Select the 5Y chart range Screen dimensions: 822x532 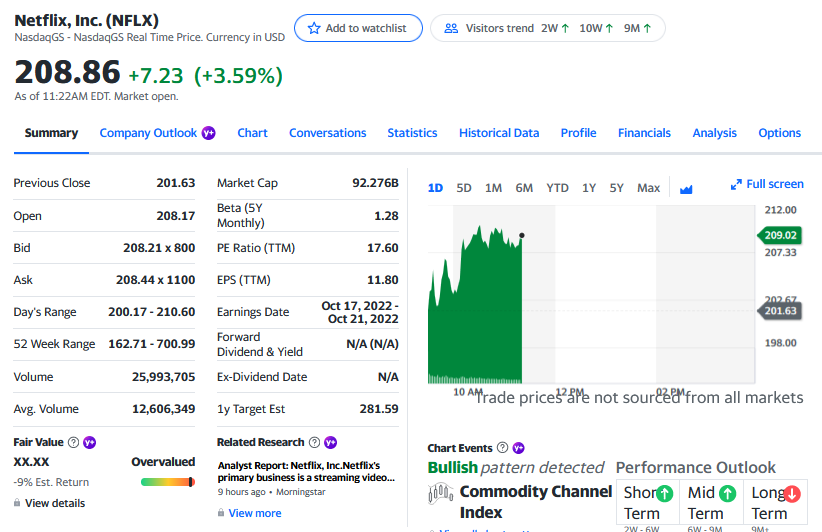point(616,188)
